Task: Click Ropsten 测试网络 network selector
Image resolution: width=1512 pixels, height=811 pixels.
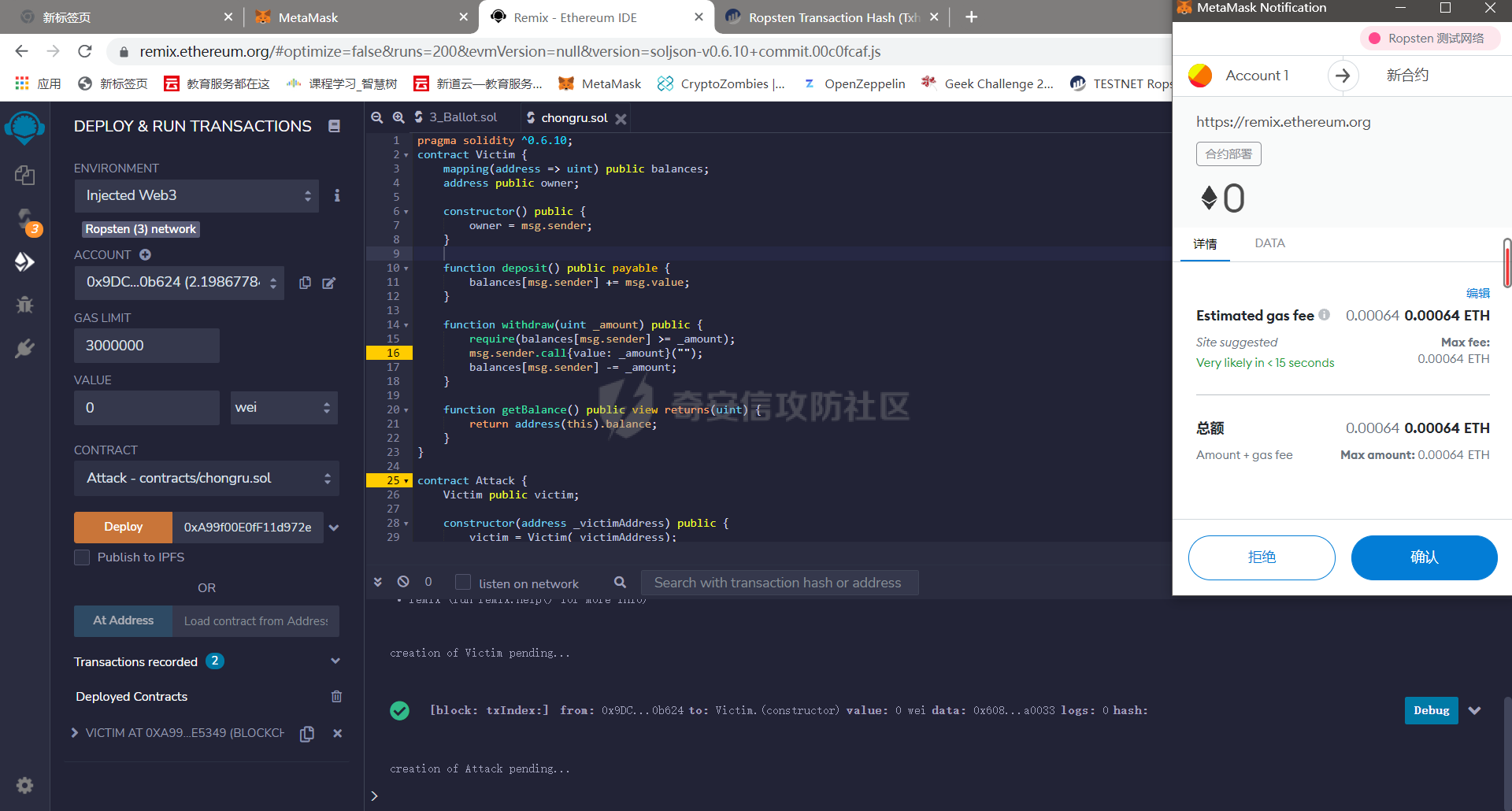Action: tap(1429, 38)
